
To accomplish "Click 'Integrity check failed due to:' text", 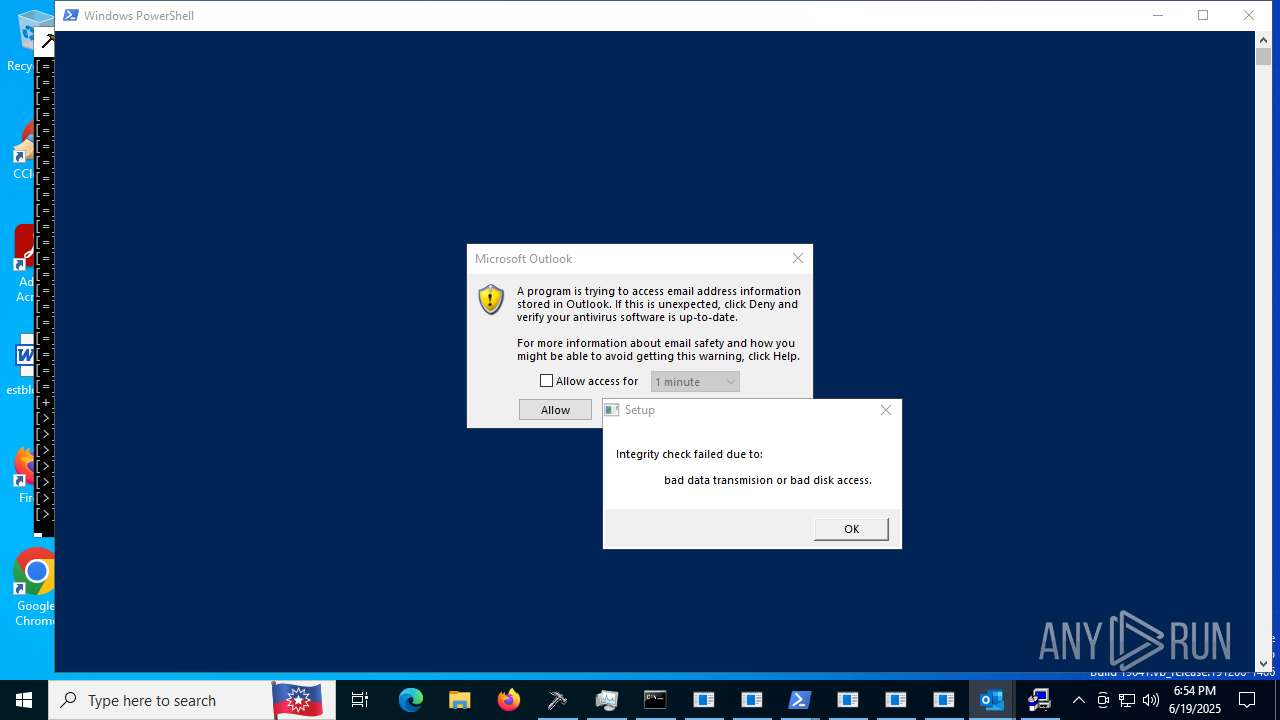I will tap(689, 454).
